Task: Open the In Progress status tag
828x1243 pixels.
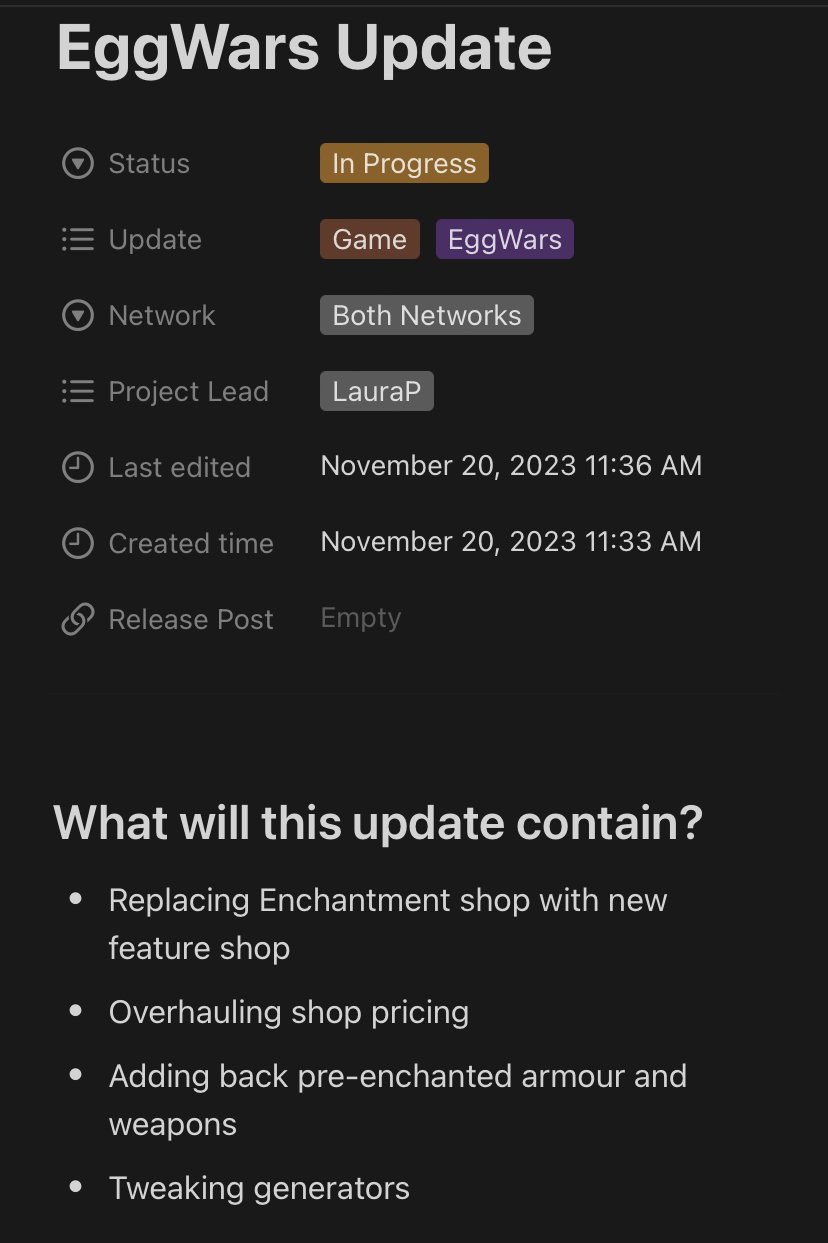Action: point(404,163)
